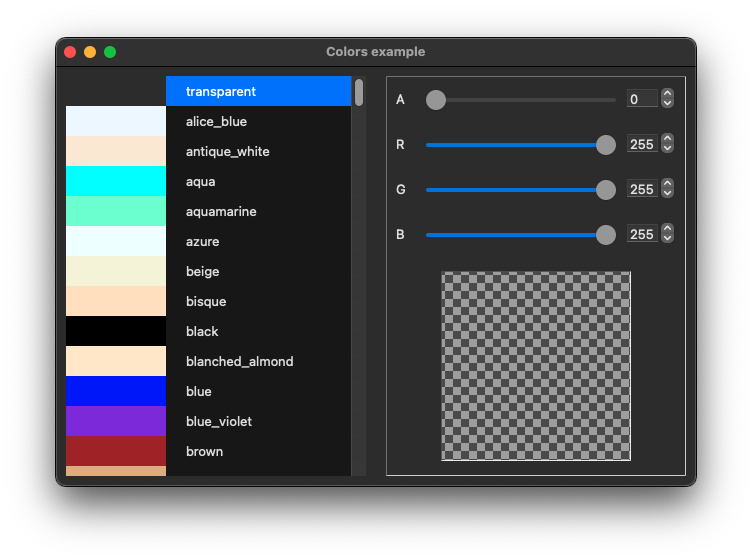Decrease R using the down stepper arrow

click(667, 148)
